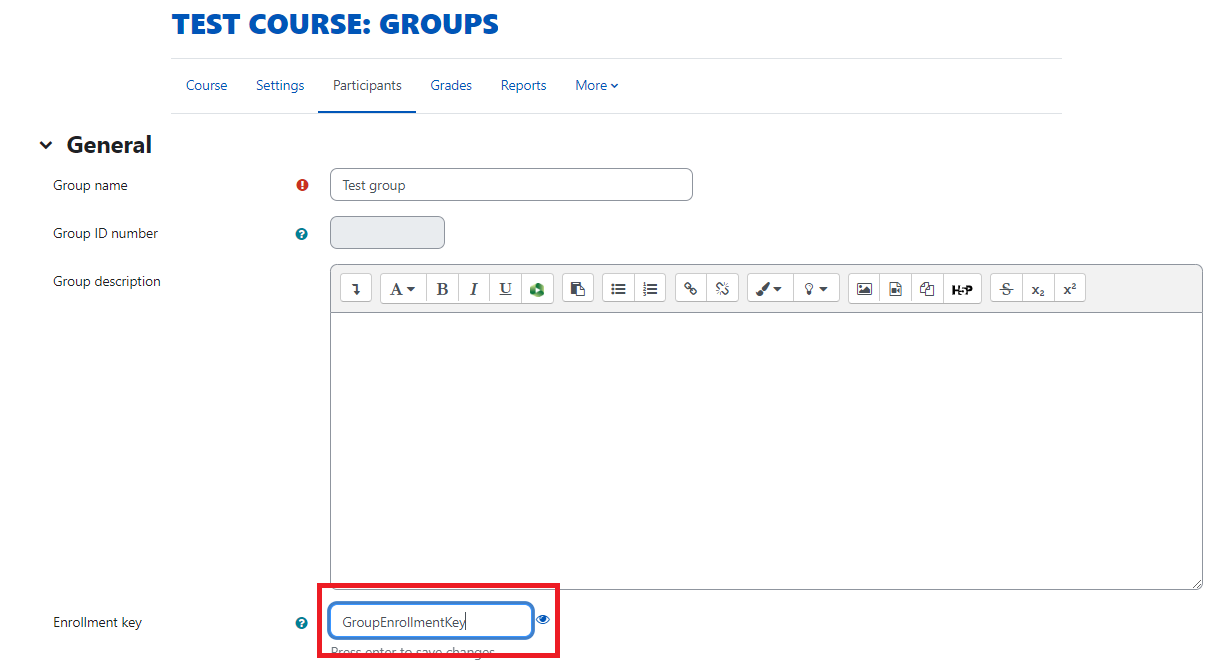
Task: Apply italic formatting in the editor toolbar
Action: tap(474, 288)
